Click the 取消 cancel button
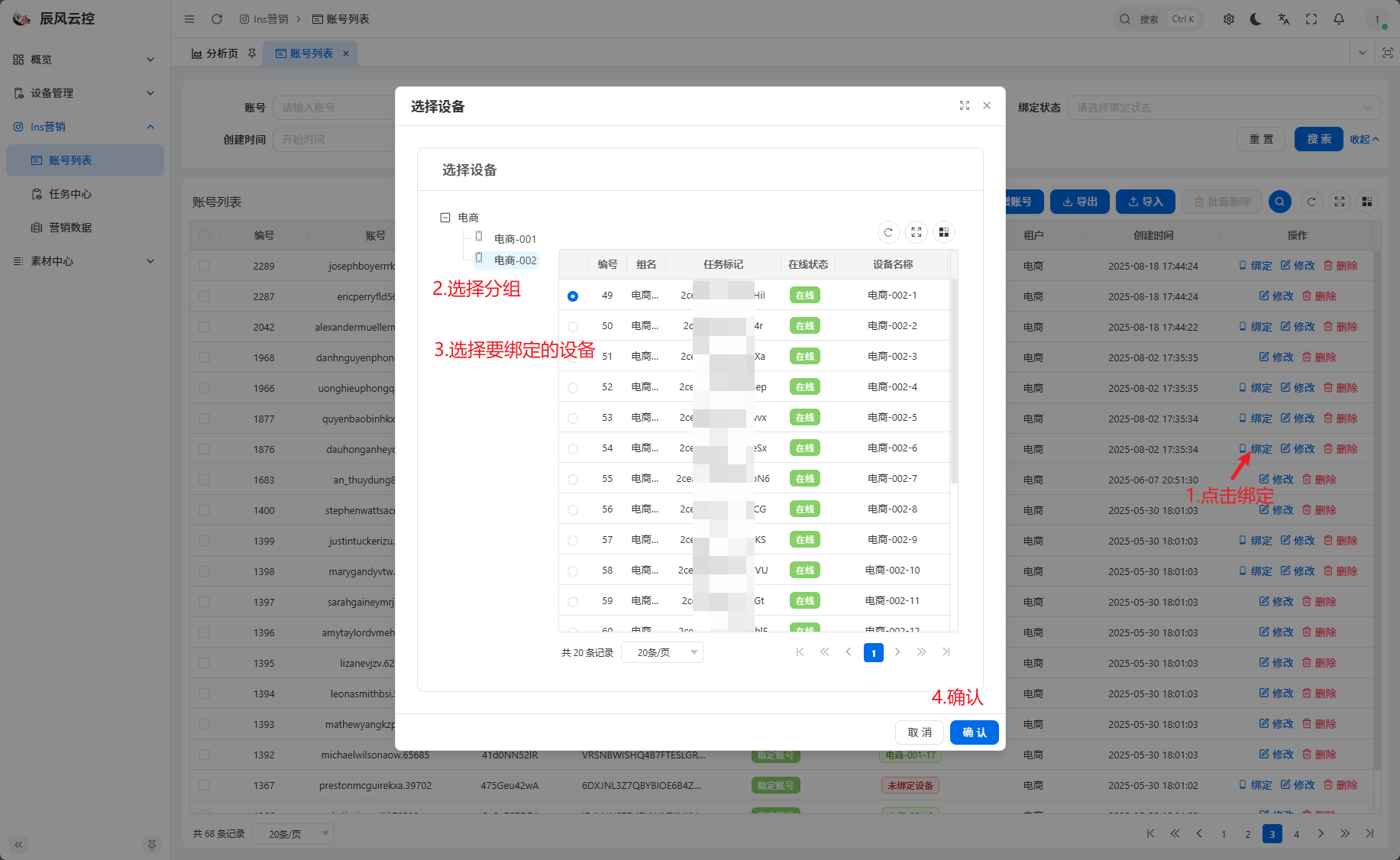Screen dimensions: 1400x860 920,732
